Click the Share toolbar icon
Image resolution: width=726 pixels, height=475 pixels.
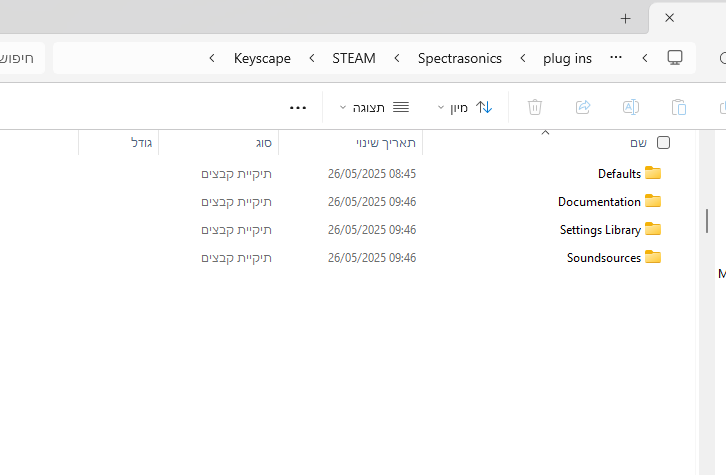pyautogui.click(x=583, y=107)
